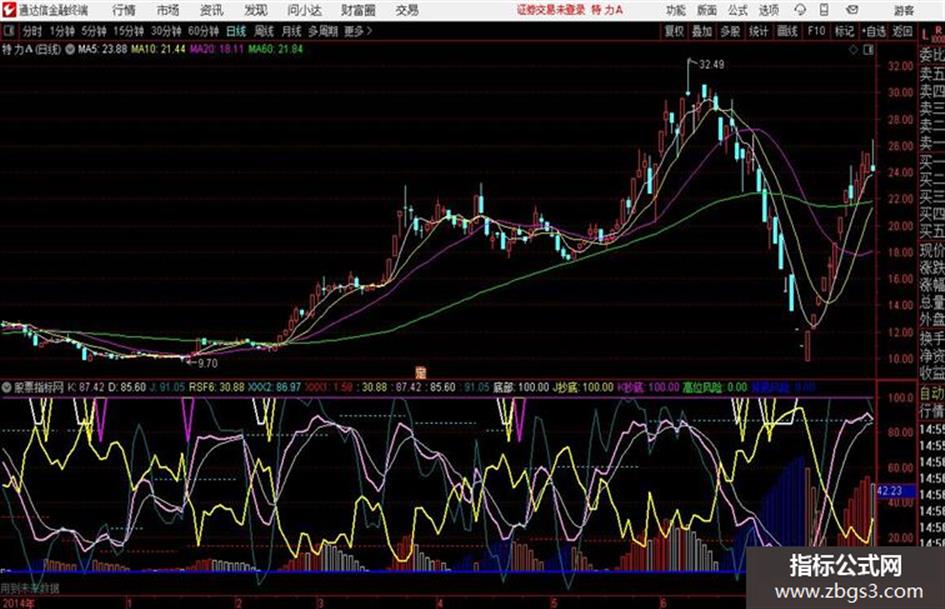Click the red 证券交易未登录 login link
Screen dimensions: 945x609
[x=551, y=10]
